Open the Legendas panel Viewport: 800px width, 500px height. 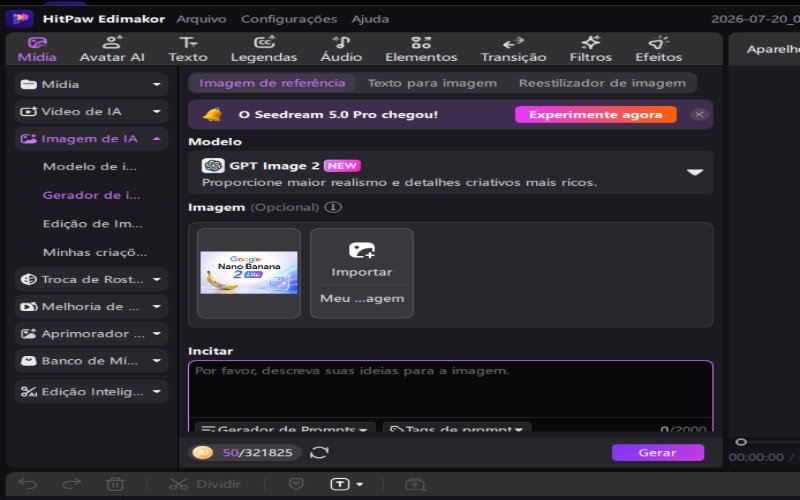(x=264, y=49)
